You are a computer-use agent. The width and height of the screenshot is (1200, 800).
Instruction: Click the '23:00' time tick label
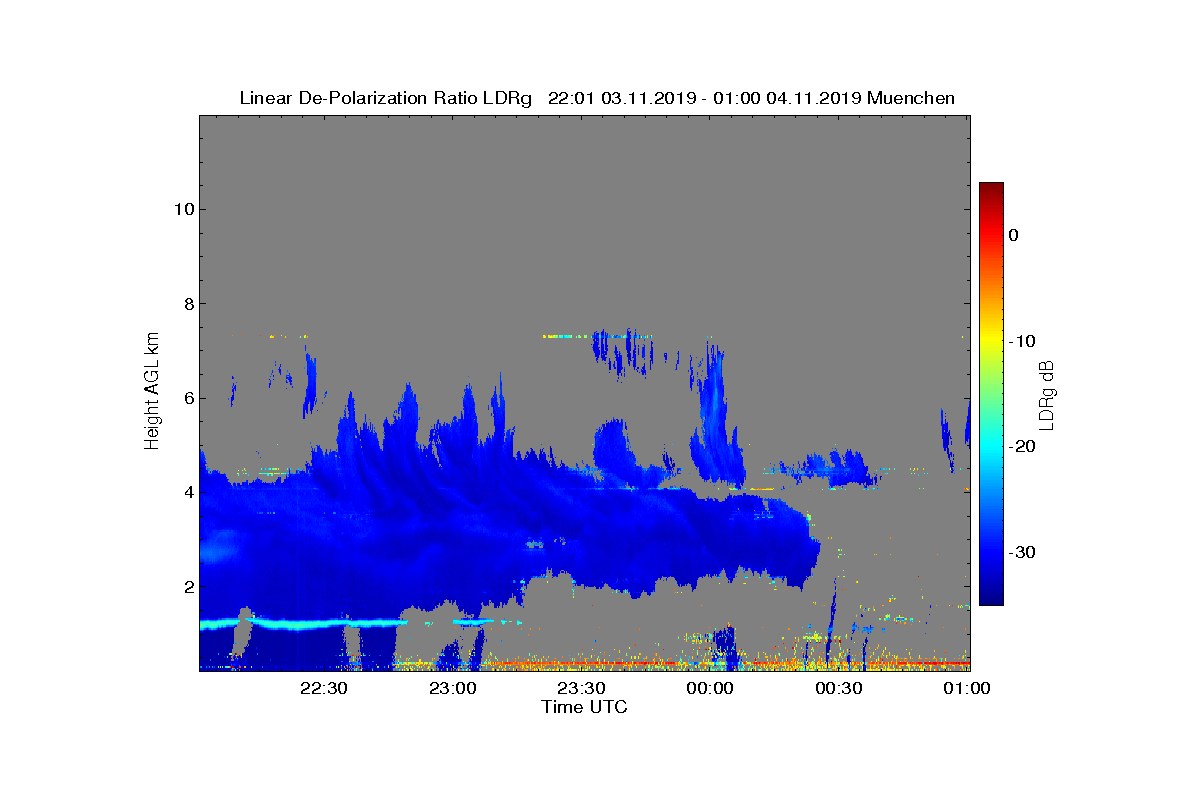click(x=452, y=688)
